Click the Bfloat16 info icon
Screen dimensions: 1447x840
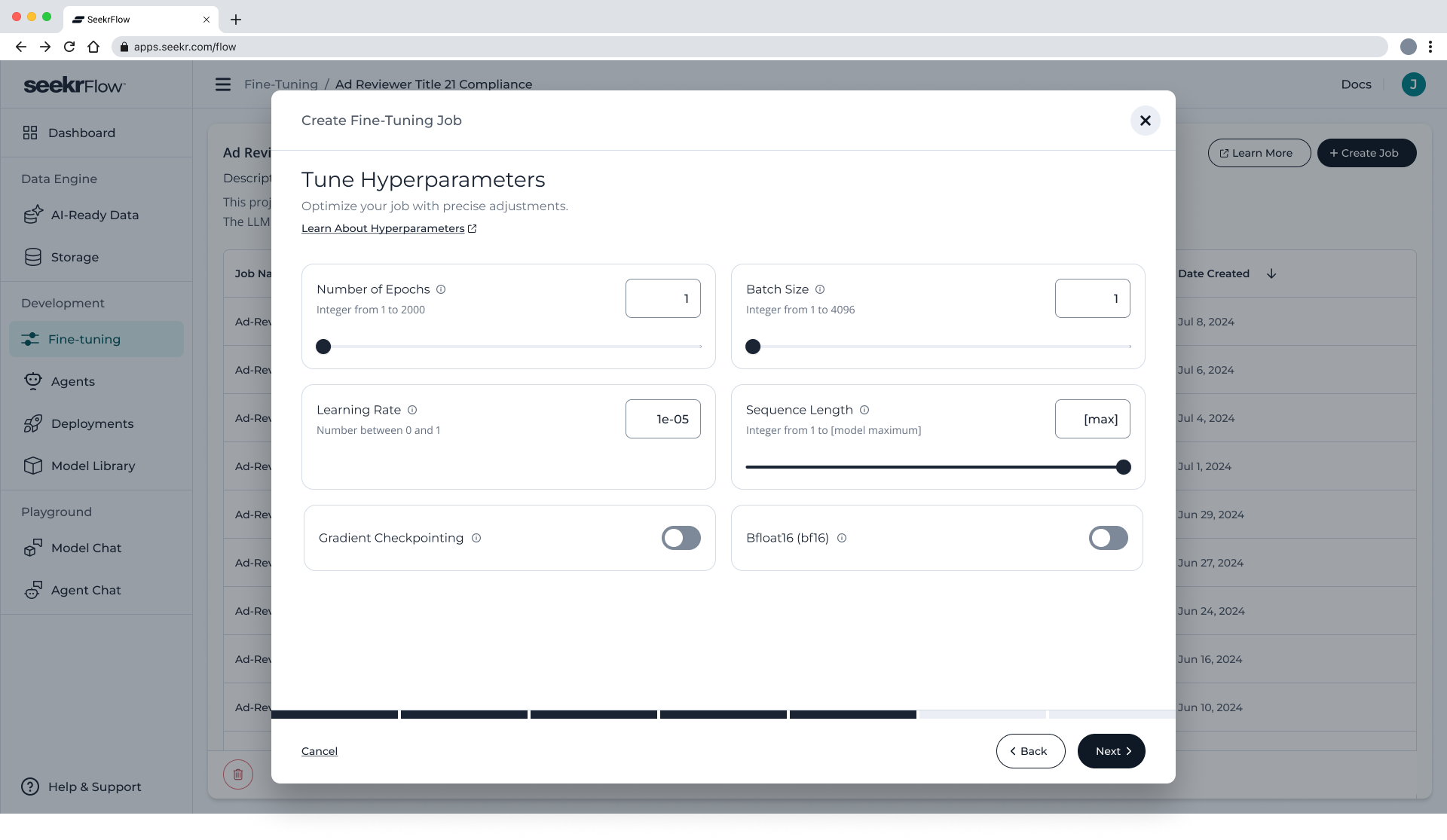point(842,538)
